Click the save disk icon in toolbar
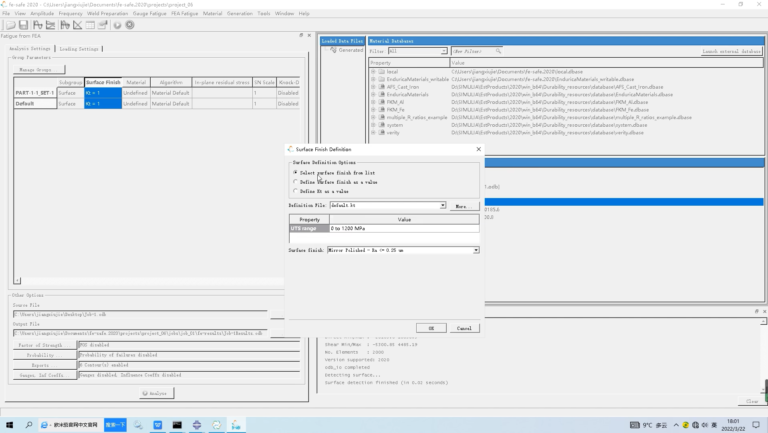768x433 pixels. pyautogui.click(x=23, y=25)
